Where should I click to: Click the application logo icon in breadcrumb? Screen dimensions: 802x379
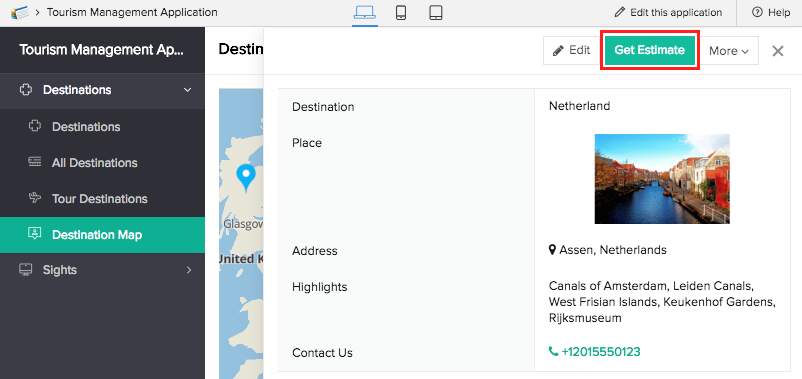(19, 12)
